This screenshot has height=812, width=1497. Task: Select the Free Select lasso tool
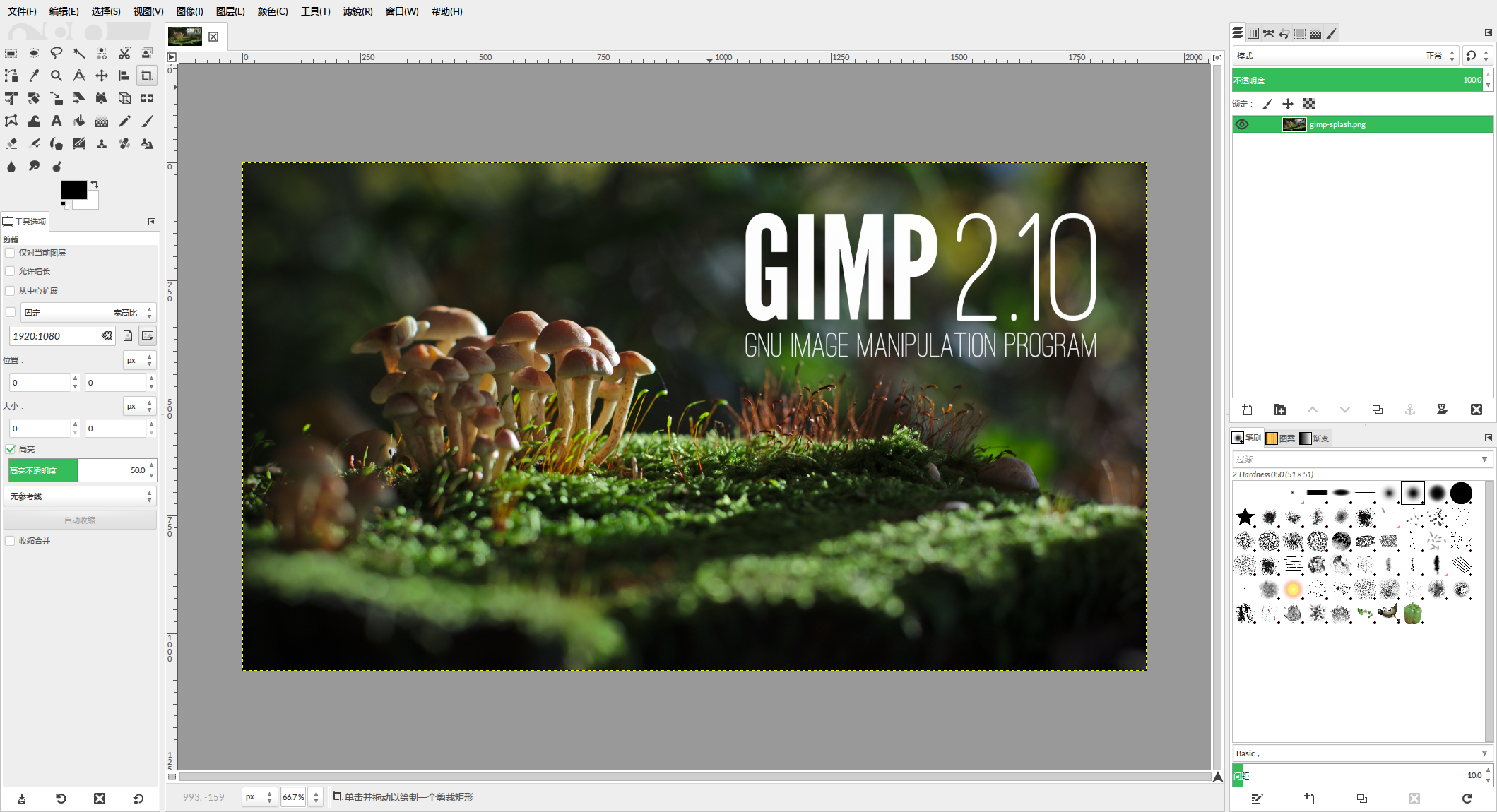pyautogui.click(x=57, y=53)
